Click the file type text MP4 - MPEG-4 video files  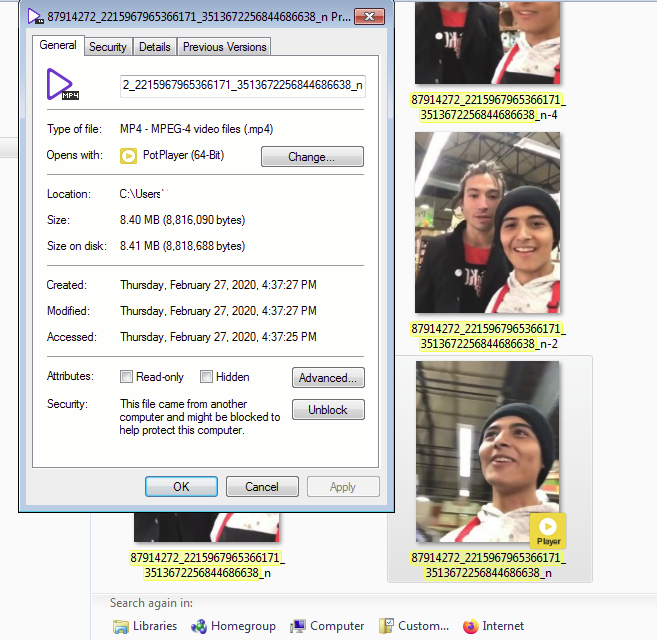pyautogui.click(x=197, y=129)
